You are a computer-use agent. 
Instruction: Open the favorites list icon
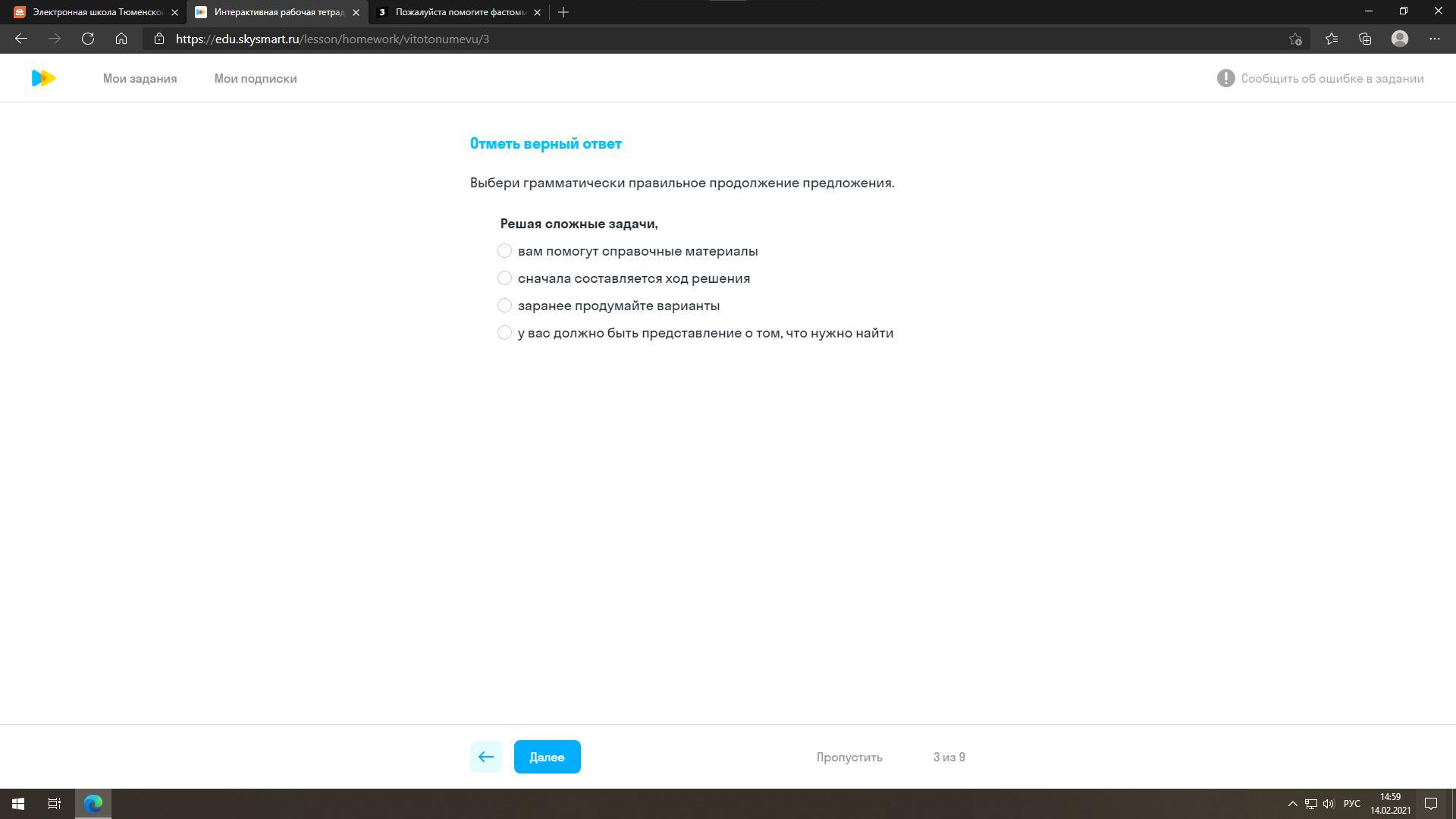pos(1332,39)
